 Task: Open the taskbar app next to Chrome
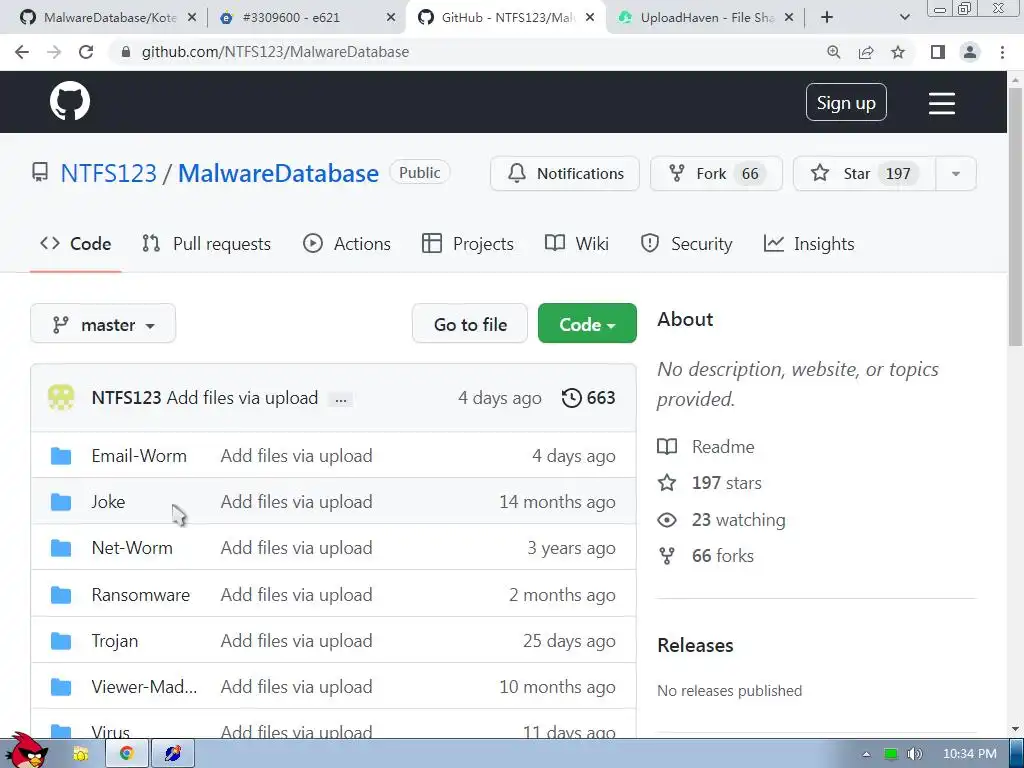pyautogui.click(x=172, y=754)
